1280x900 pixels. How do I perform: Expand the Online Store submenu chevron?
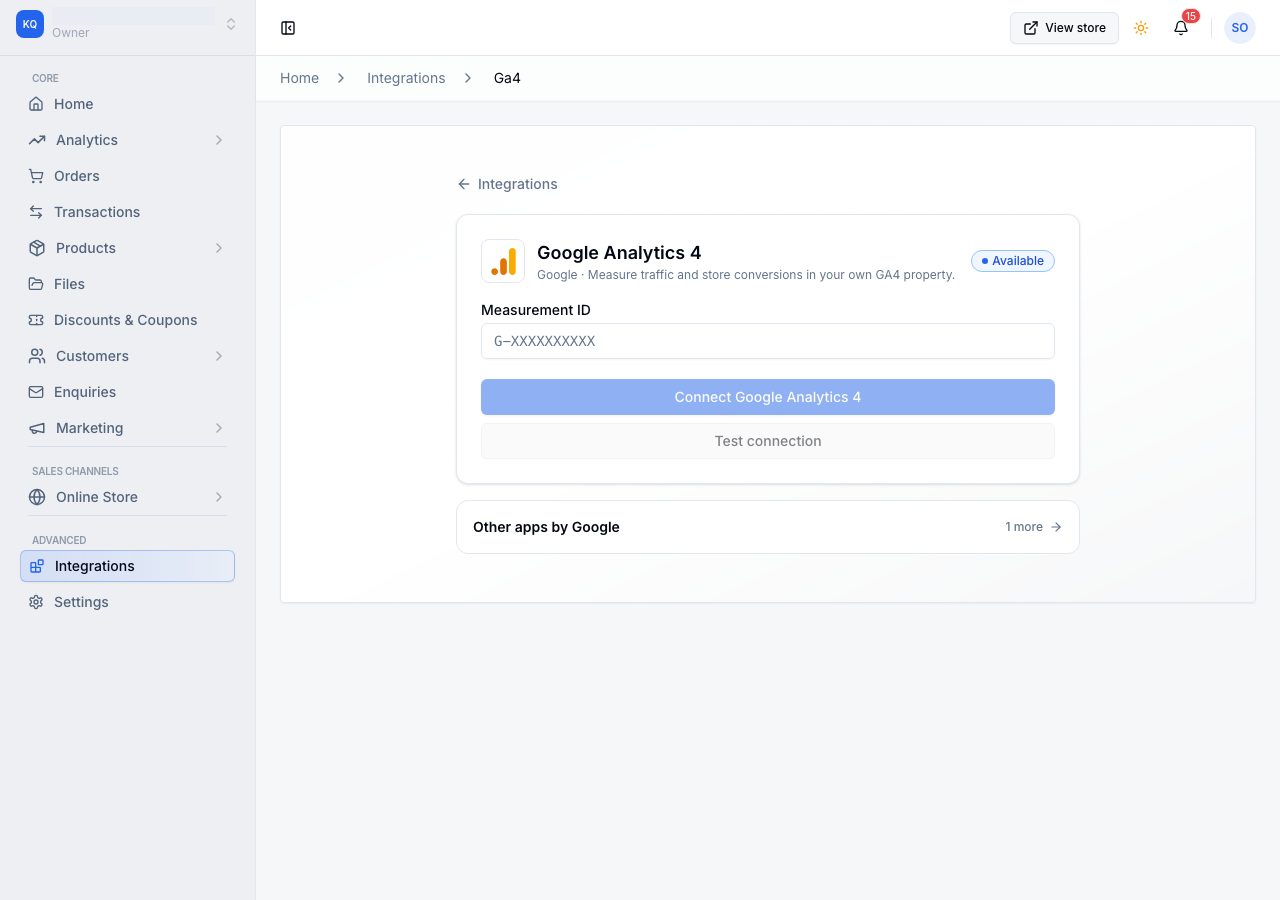218,497
